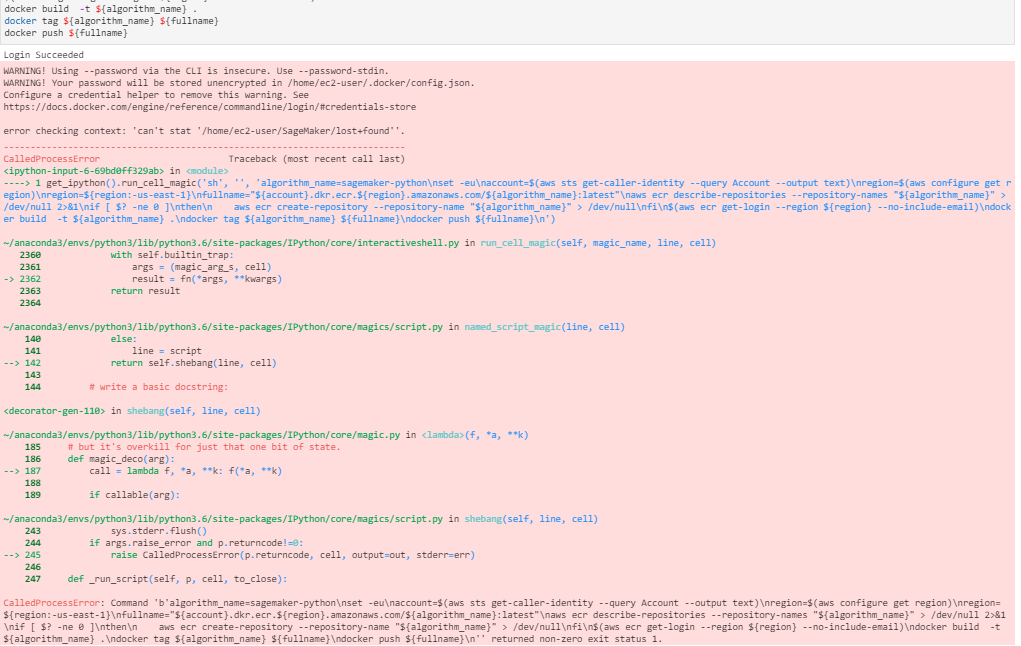This screenshot has height=646, width=1021.
Task: Click the '<module>' label in the traceback
Action: pyautogui.click(x=207, y=171)
